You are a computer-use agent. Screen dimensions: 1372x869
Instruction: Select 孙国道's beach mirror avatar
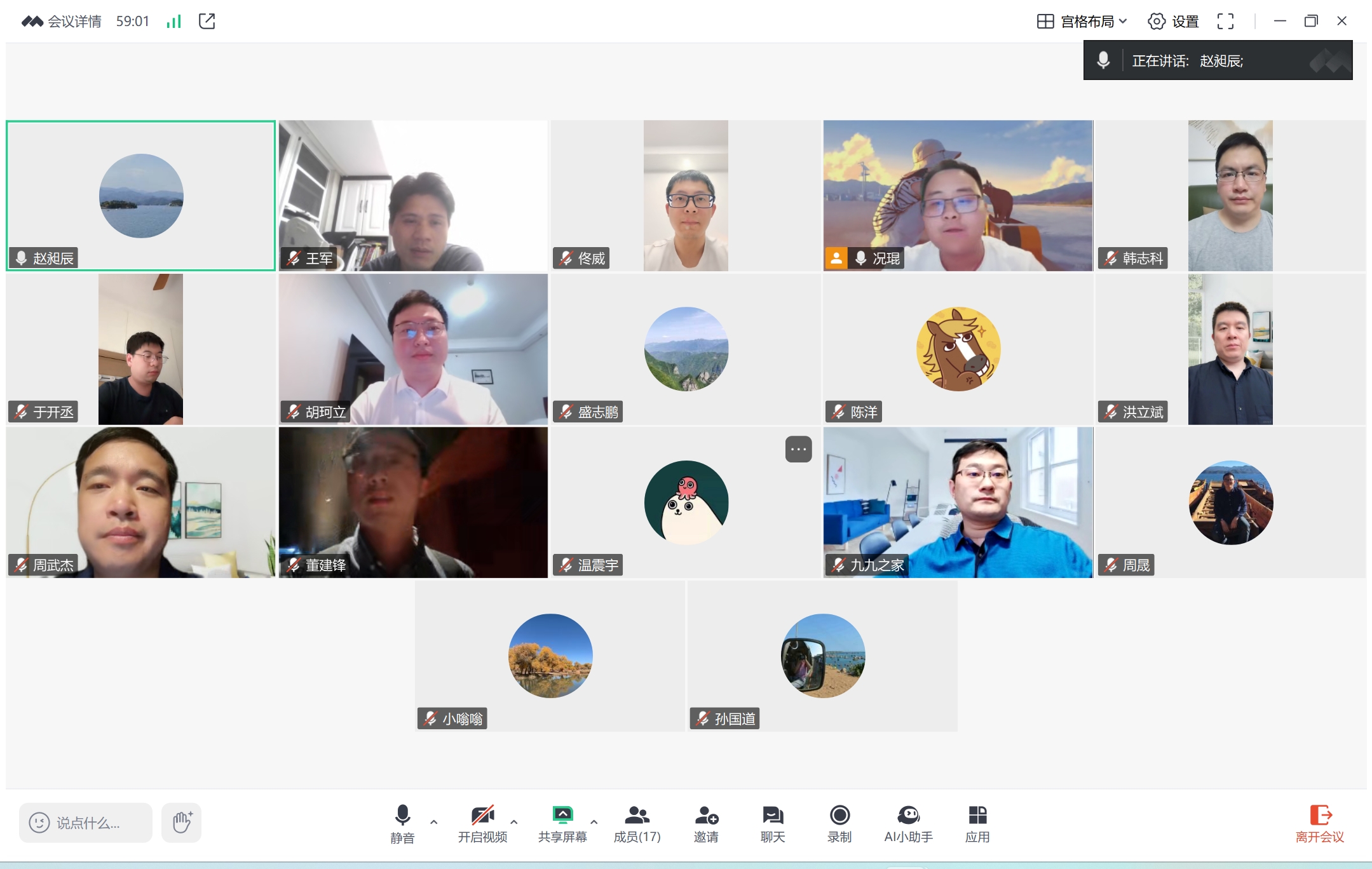click(x=823, y=656)
